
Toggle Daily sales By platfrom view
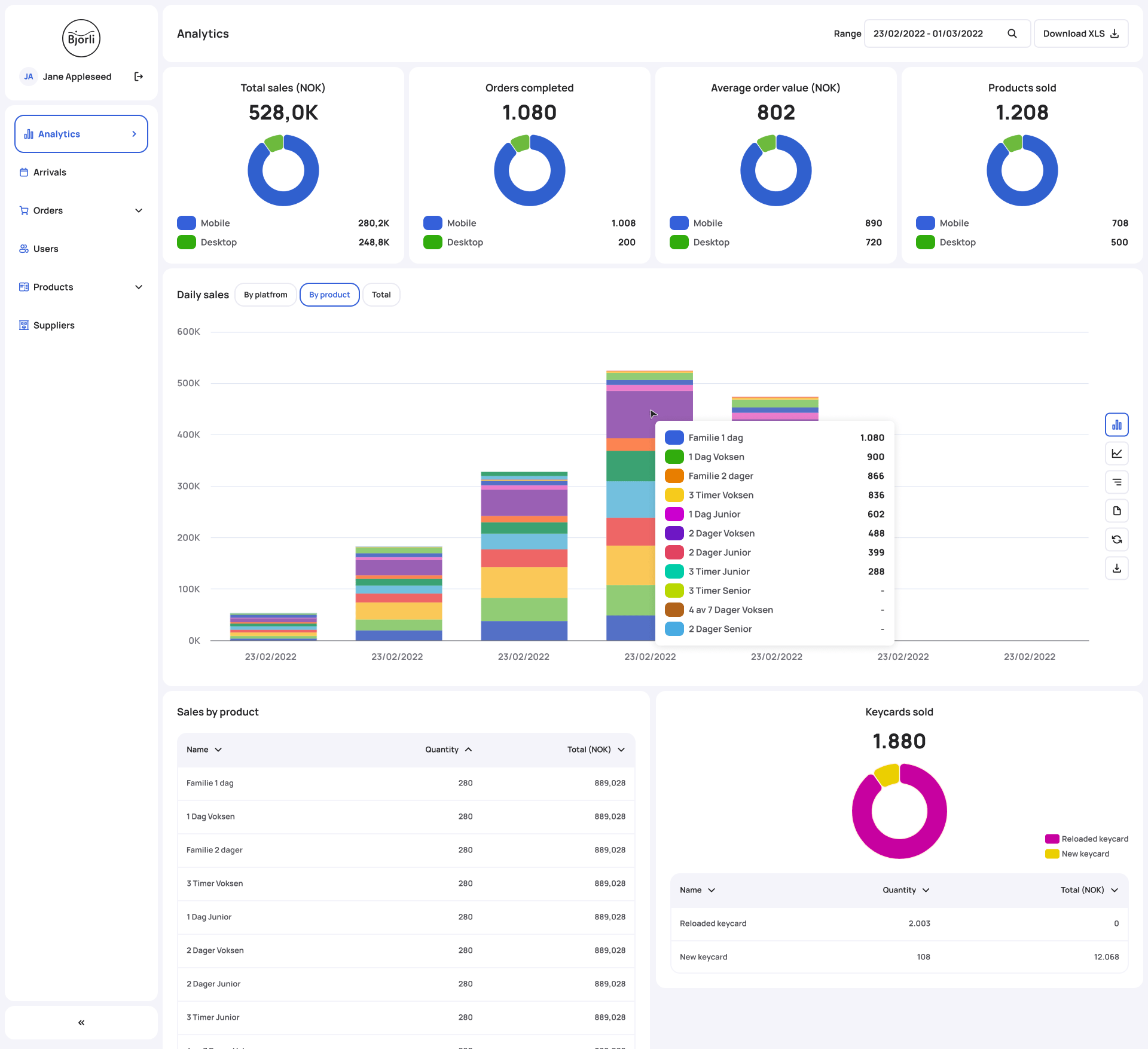tap(265, 295)
